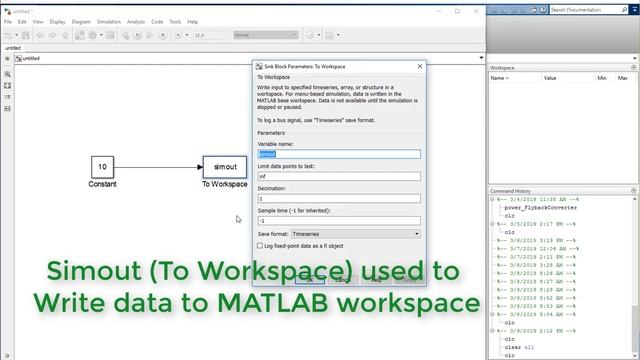Click the Stop simulation button
Viewport: 640px width, 360px height.
tap(163, 36)
